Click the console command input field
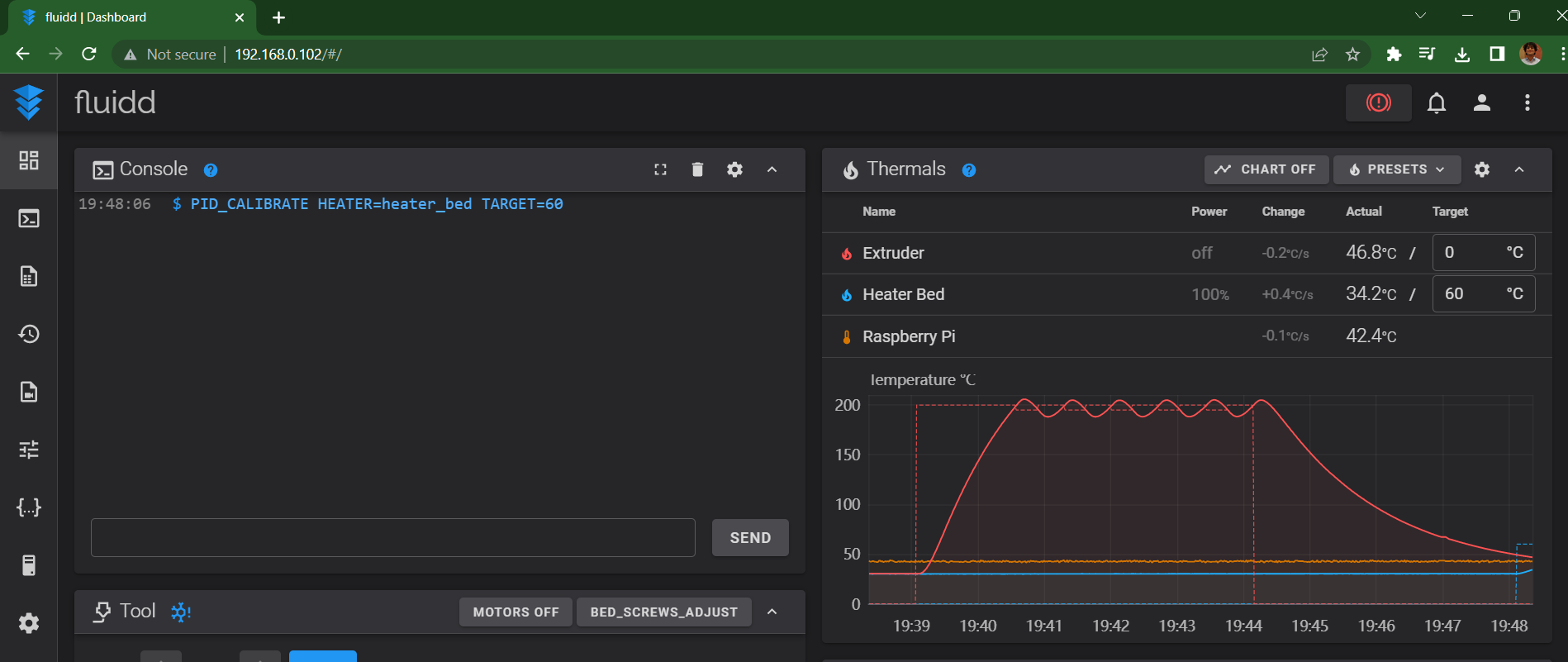 pos(393,538)
